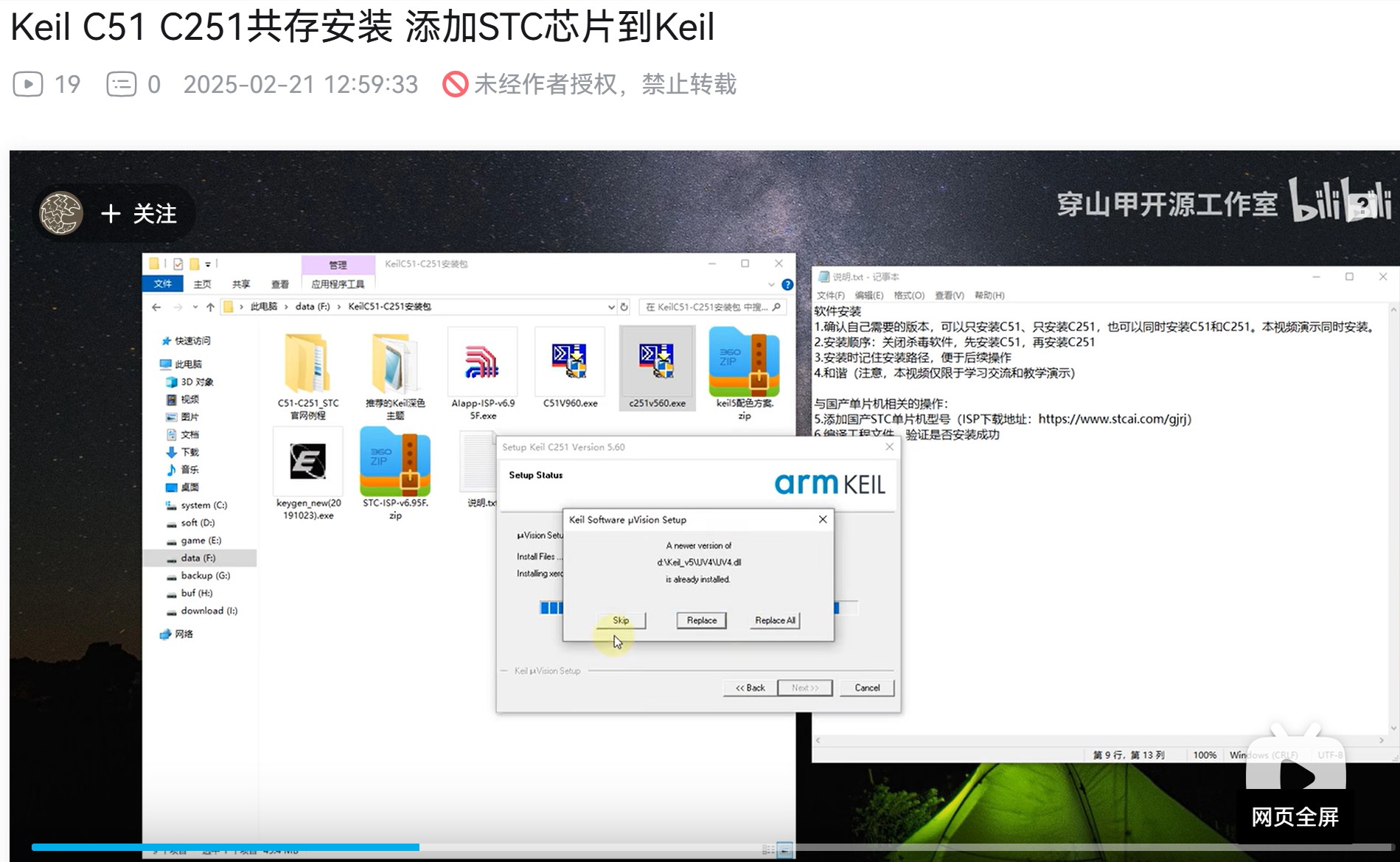1400x862 pixels.
Task: Click the Keil setup install progress bar
Action: (699, 608)
